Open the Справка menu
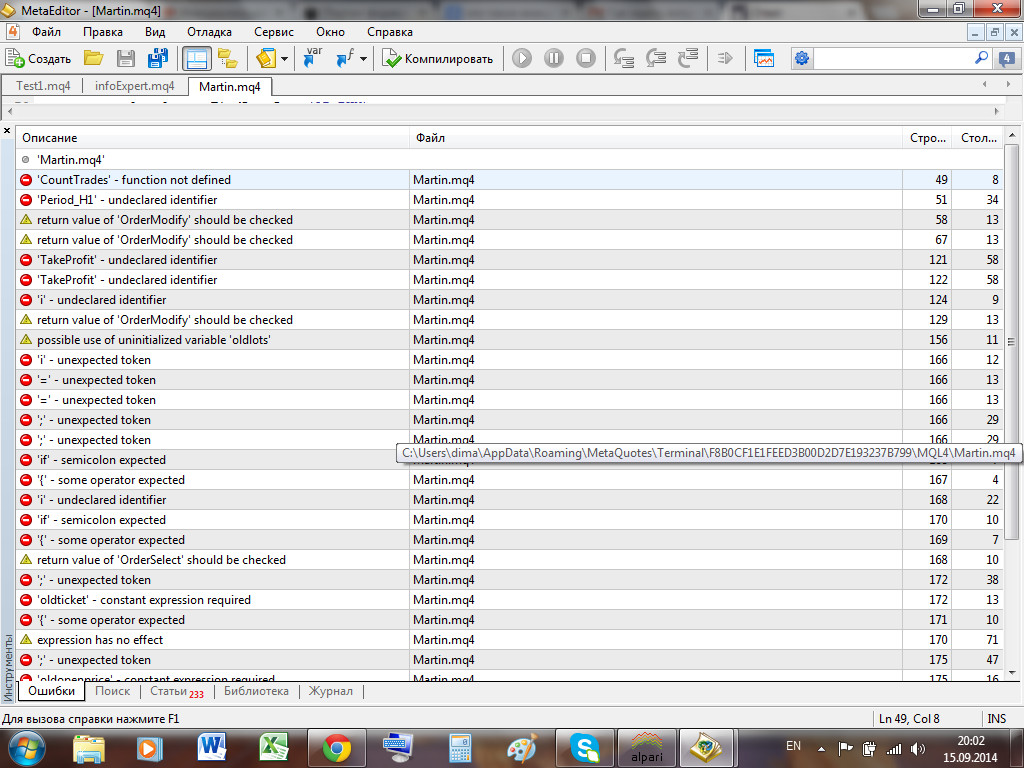Image resolution: width=1024 pixels, height=768 pixels. pyautogui.click(x=390, y=32)
